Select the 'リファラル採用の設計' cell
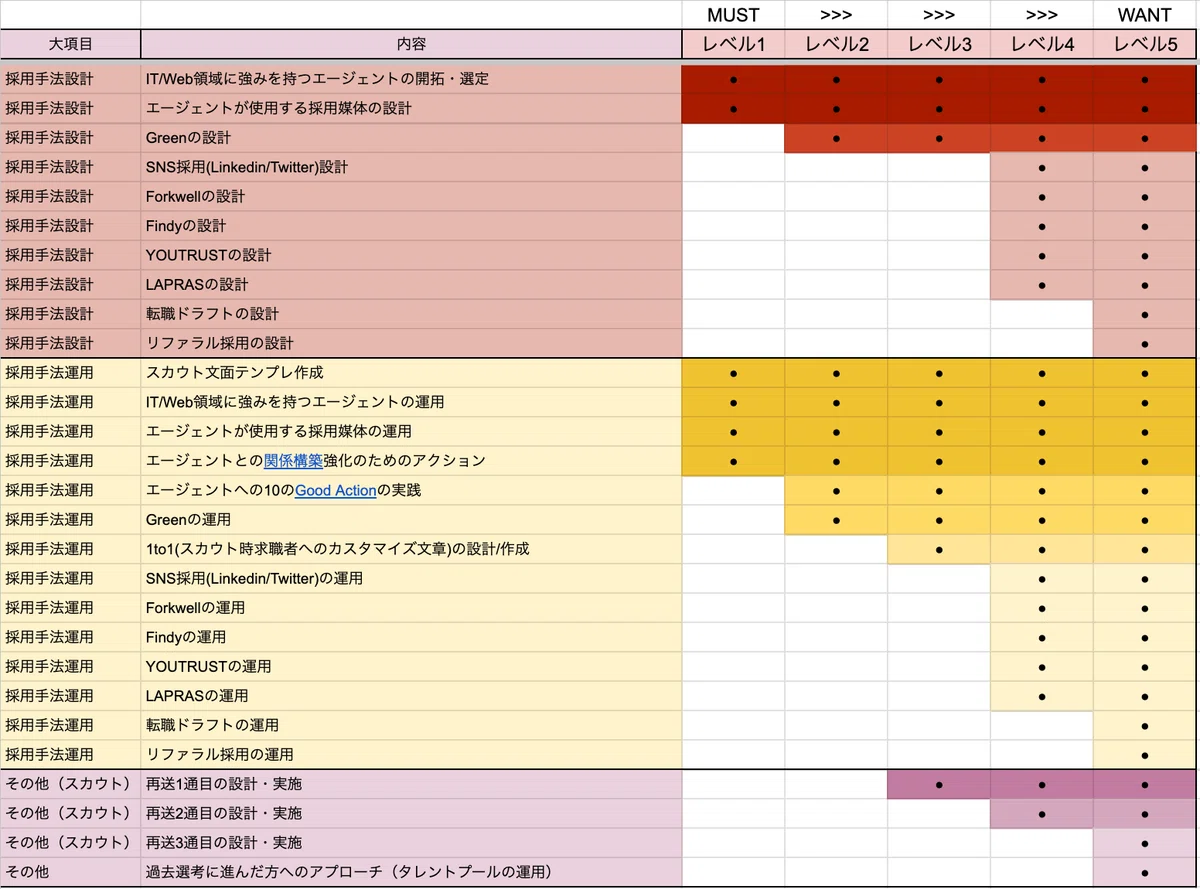This screenshot has width=1200, height=889. click(411, 343)
